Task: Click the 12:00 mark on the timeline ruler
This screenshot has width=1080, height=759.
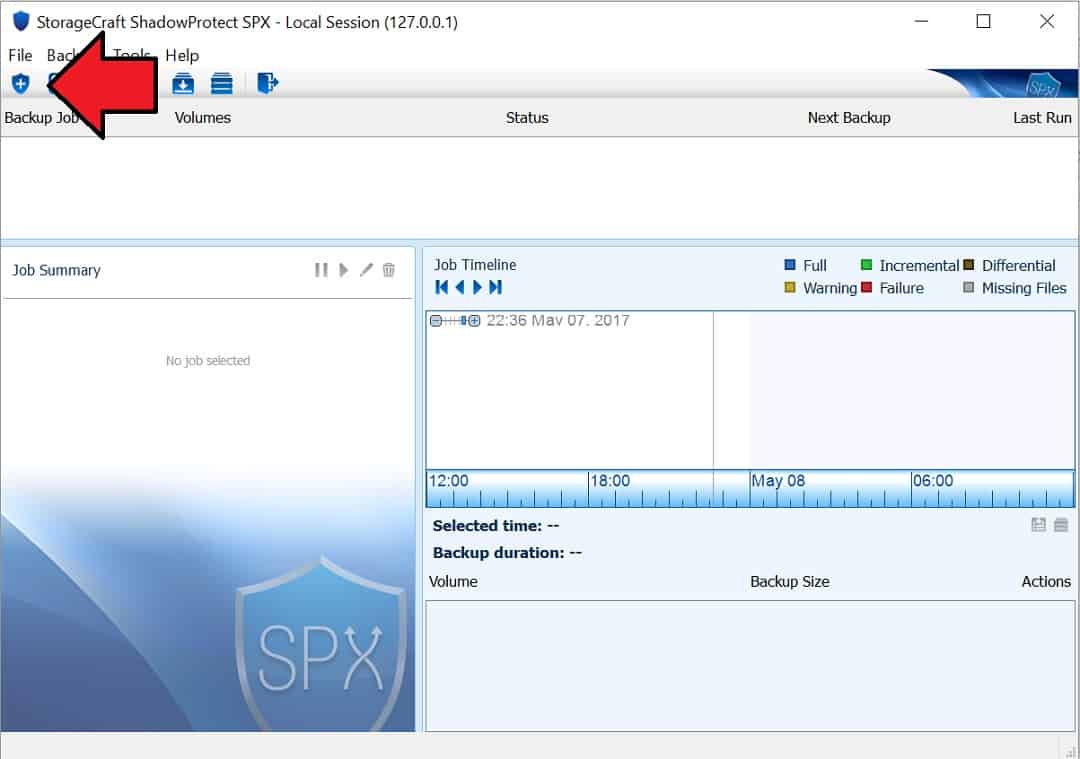Action: coord(448,481)
